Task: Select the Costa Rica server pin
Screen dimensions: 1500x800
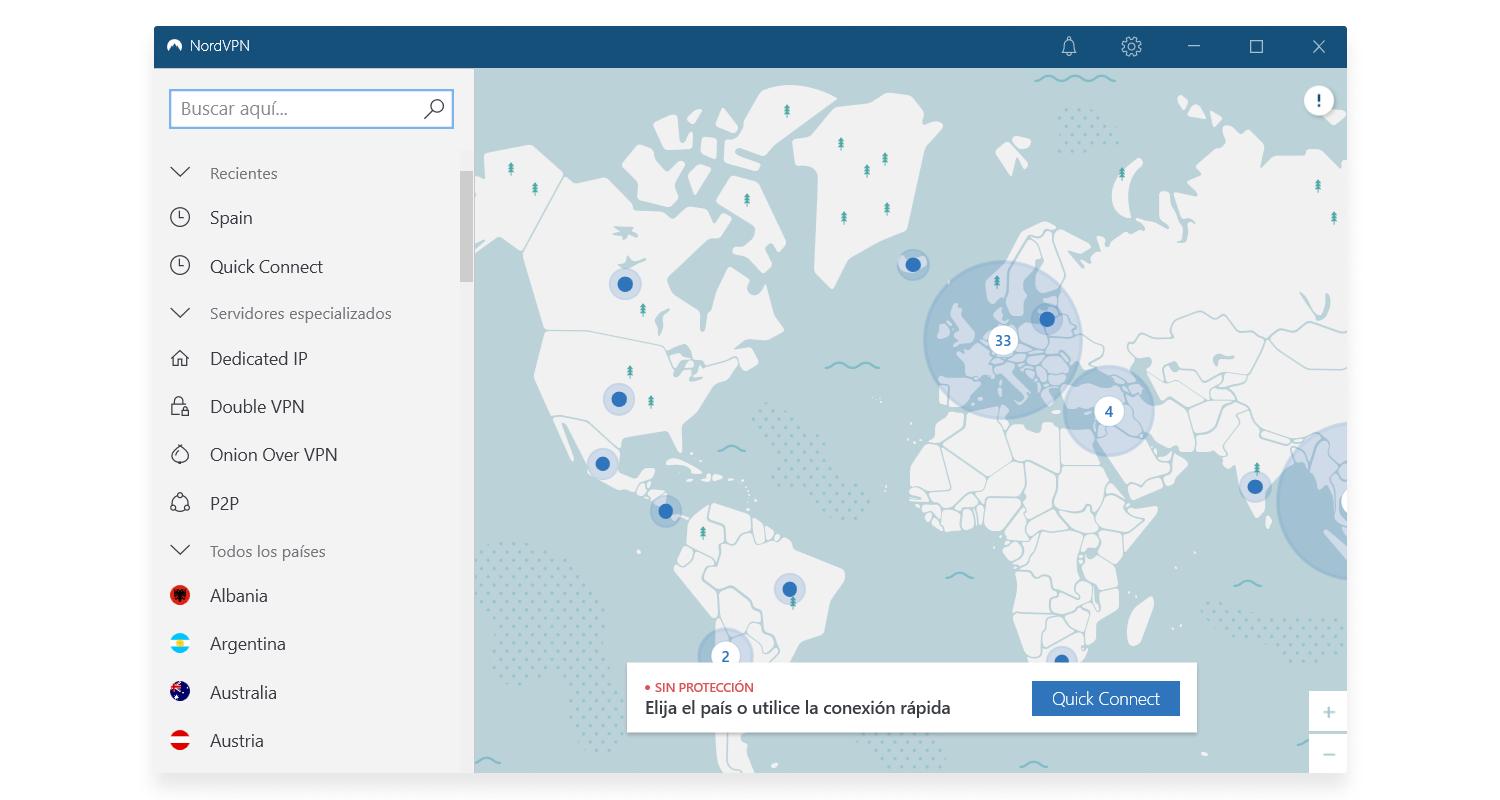Action: coord(665,510)
